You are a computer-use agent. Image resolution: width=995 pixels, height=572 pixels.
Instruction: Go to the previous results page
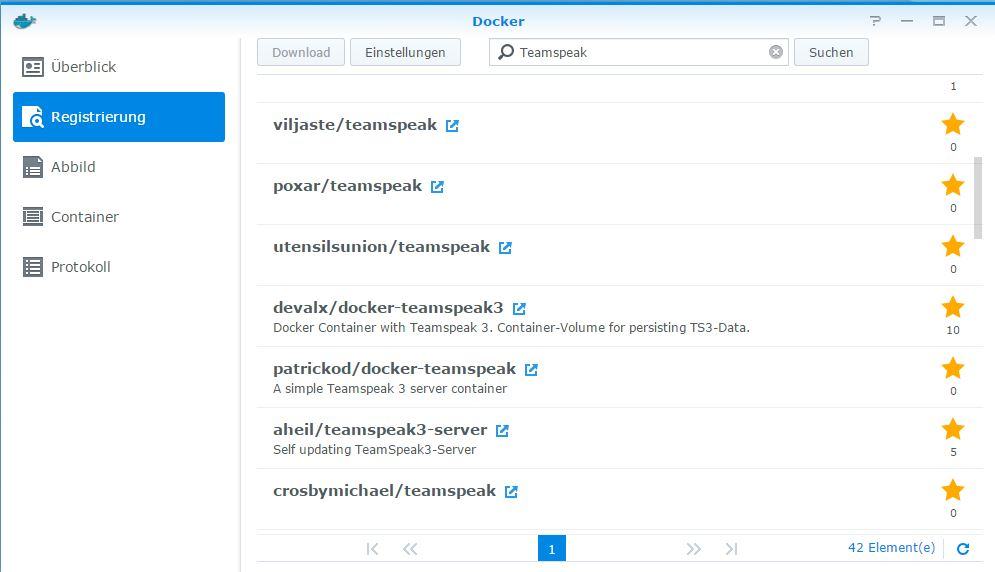(410, 549)
